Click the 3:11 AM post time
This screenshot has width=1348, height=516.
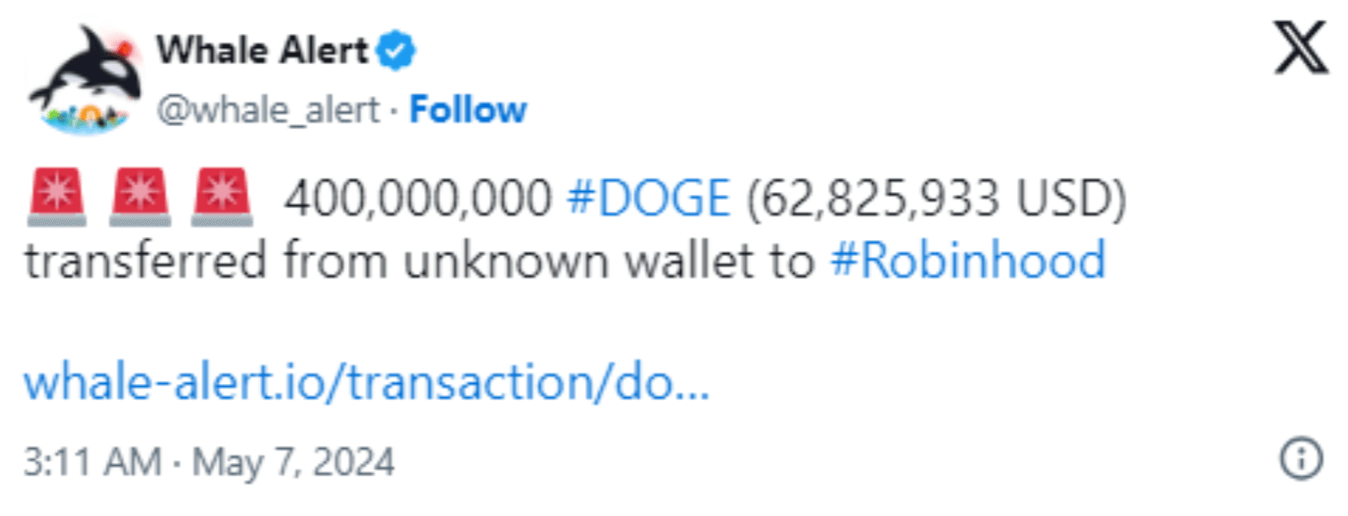[x=91, y=462]
